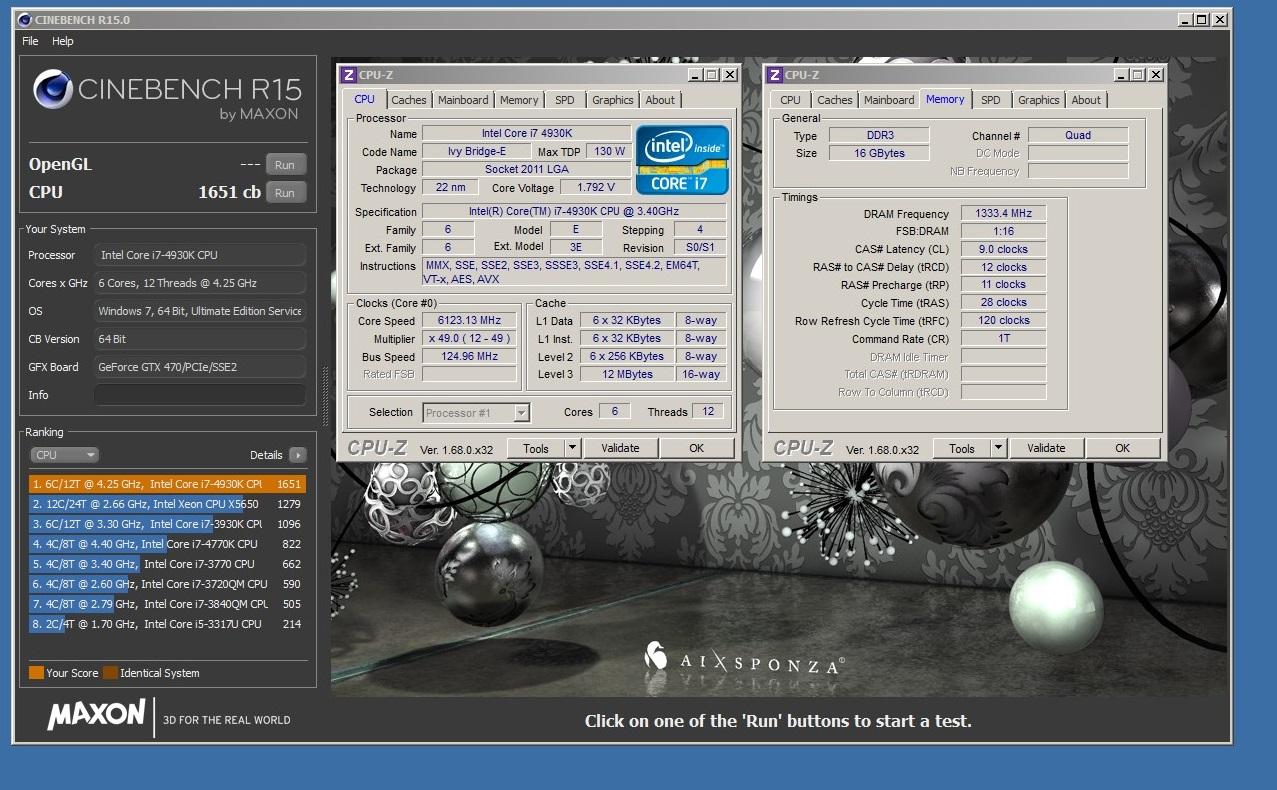Click the Cinebench title bar app icon
The height and width of the screenshot is (790, 1277).
24,19
